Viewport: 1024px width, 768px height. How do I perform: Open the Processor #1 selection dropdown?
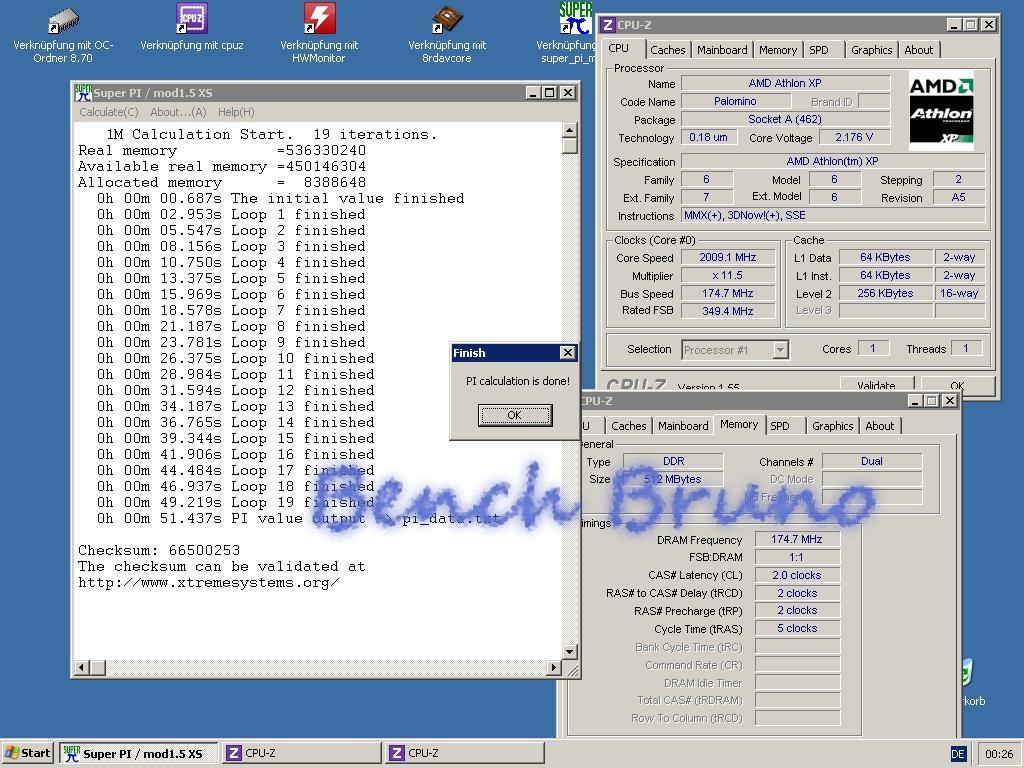[780, 350]
